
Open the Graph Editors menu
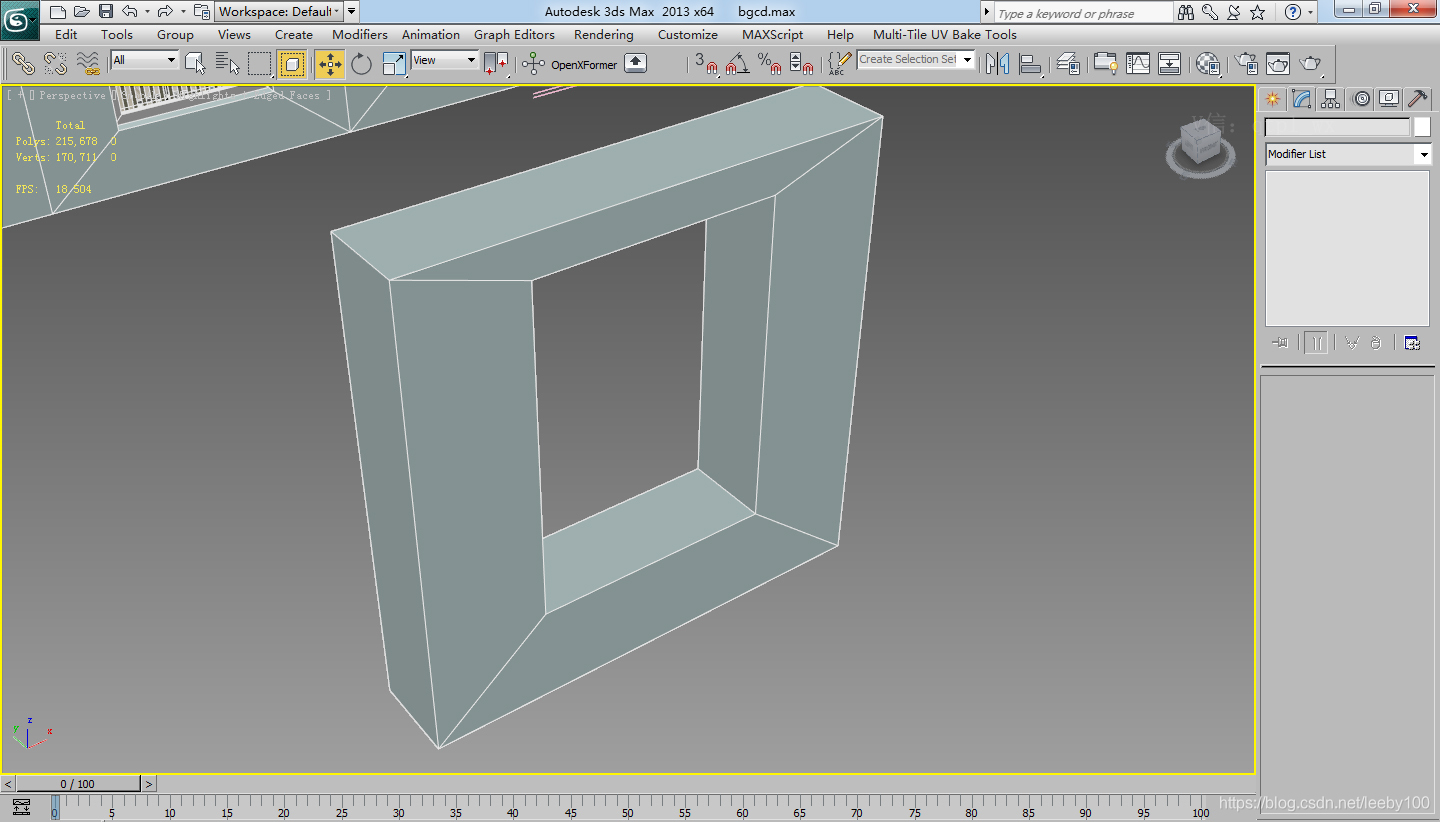pos(514,34)
